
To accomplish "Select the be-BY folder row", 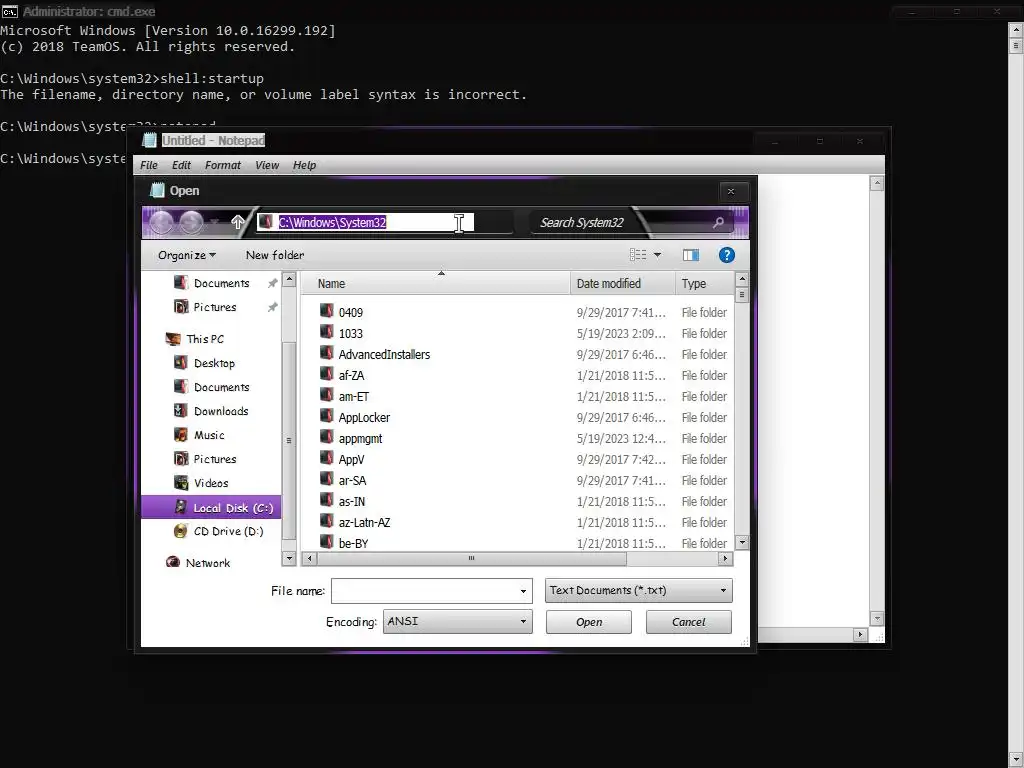I will click(522, 542).
